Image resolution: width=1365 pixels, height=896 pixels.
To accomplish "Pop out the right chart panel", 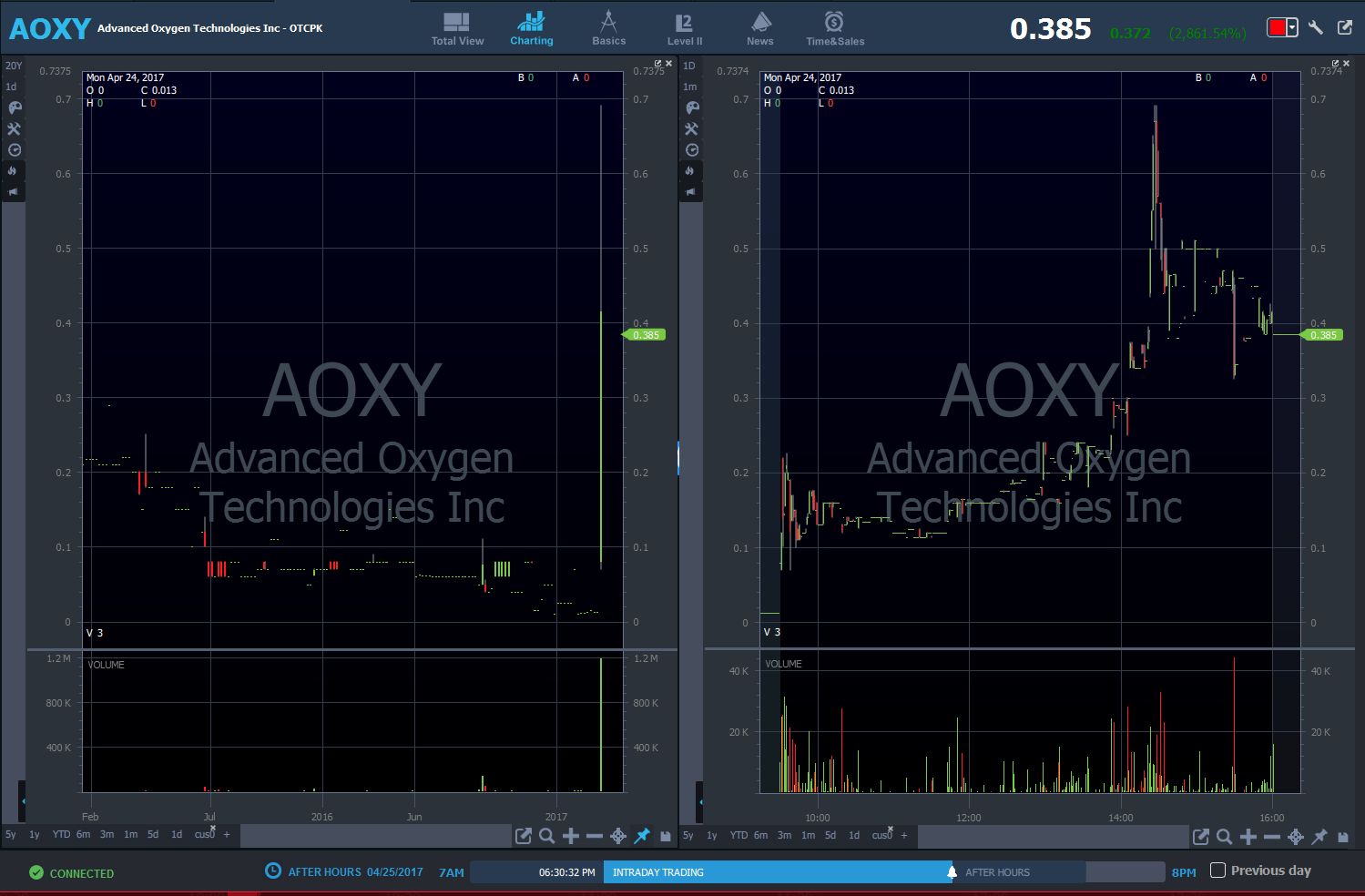I will coord(1335,64).
